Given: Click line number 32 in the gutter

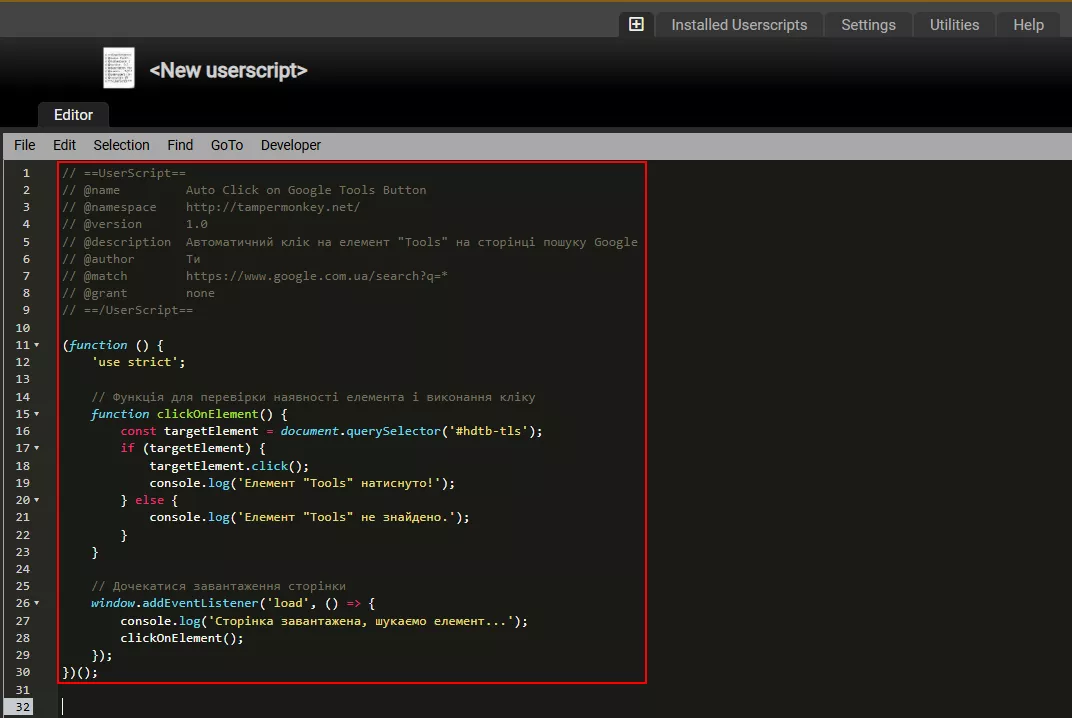Looking at the screenshot, I should (x=23, y=706).
